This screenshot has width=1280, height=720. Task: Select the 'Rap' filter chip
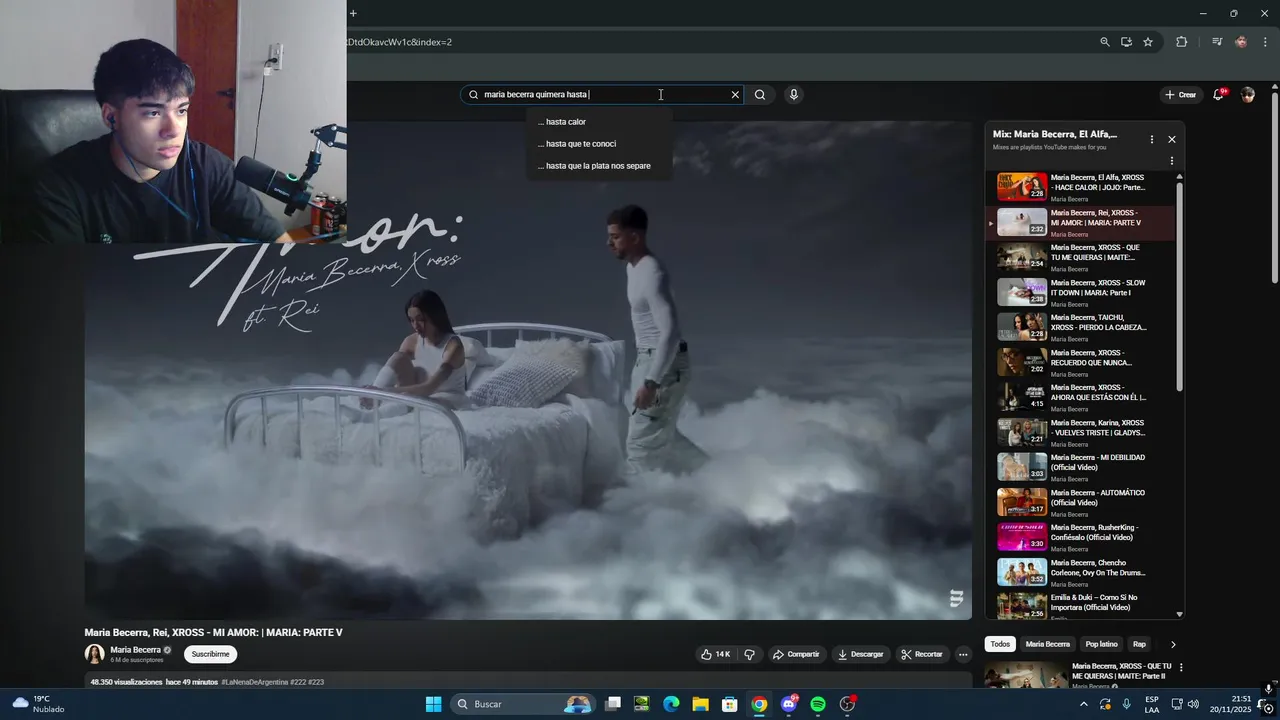pos(1139,644)
